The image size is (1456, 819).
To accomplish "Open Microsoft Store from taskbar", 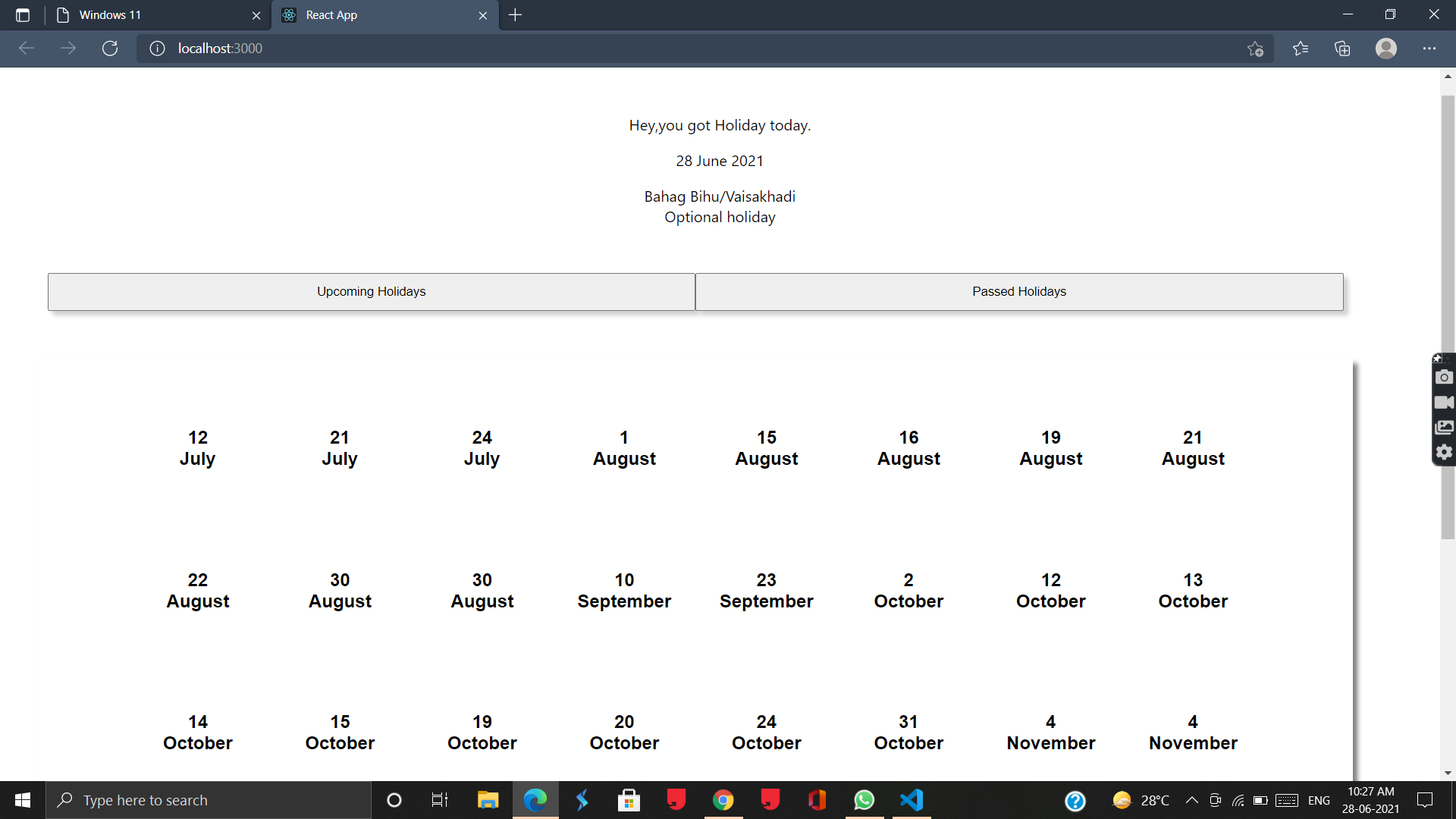I will coord(629,800).
